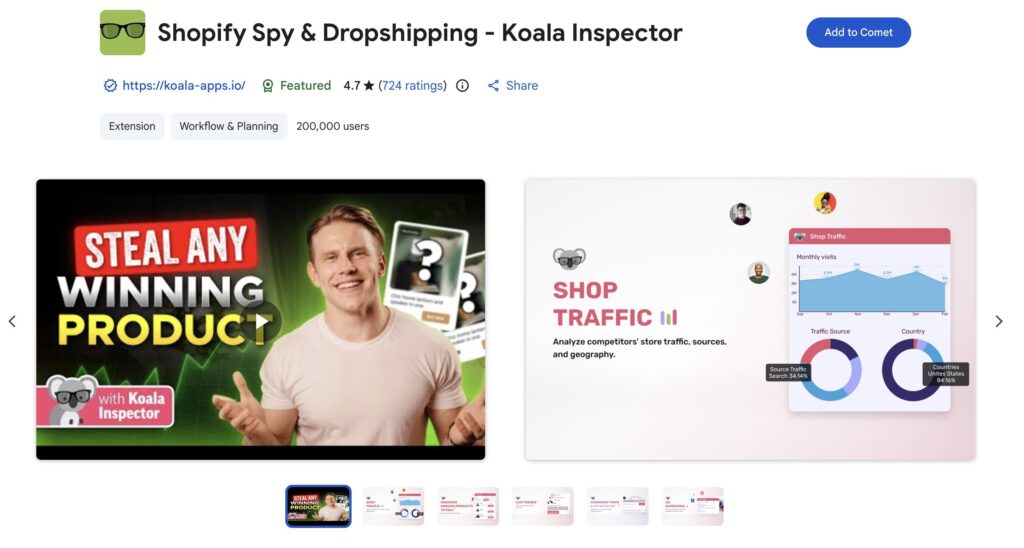Screen dimensions: 1024x548
Task: Open the 724 ratings link
Action: point(412,86)
